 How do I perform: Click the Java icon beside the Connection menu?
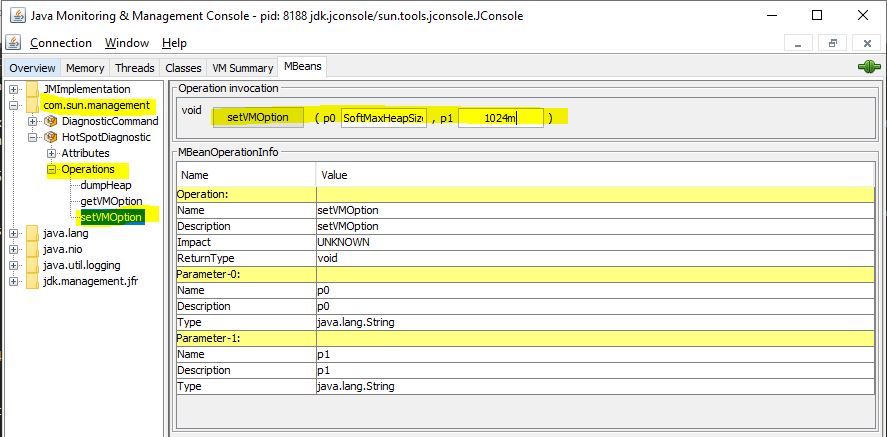point(14,42)
